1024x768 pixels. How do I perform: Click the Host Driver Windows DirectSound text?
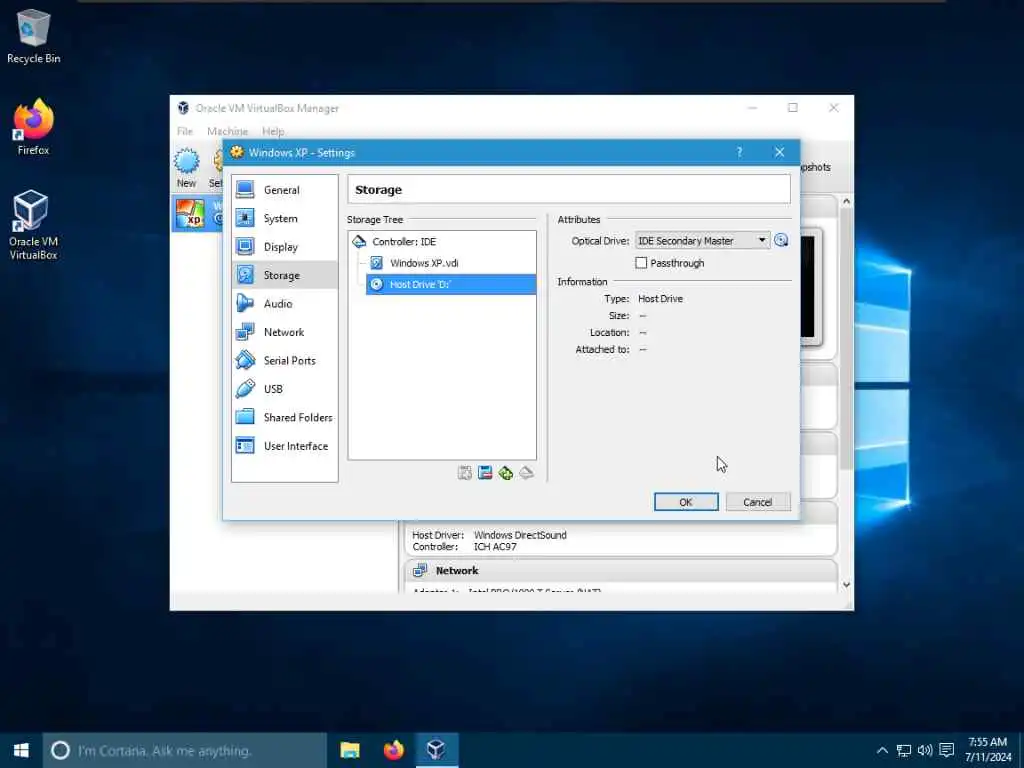pyautogui.click(x=489, y=536)
